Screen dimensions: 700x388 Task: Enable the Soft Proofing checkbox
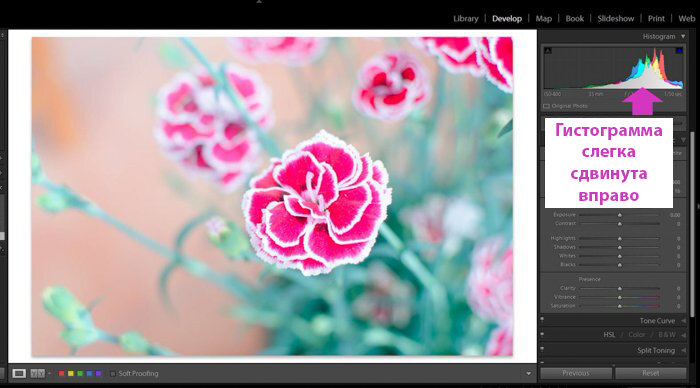point(113,373)
